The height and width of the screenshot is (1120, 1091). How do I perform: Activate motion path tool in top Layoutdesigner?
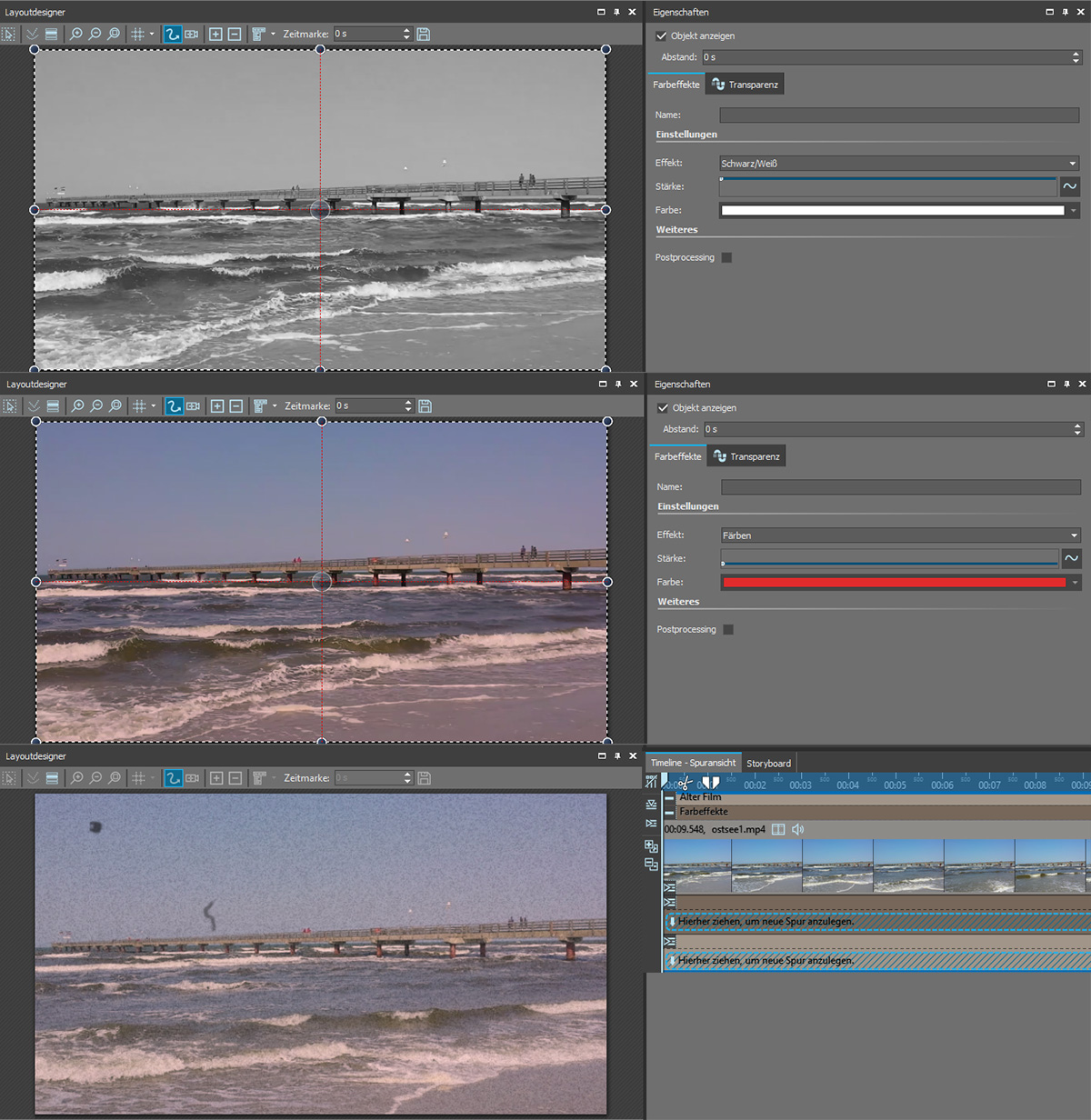(172, 34)
